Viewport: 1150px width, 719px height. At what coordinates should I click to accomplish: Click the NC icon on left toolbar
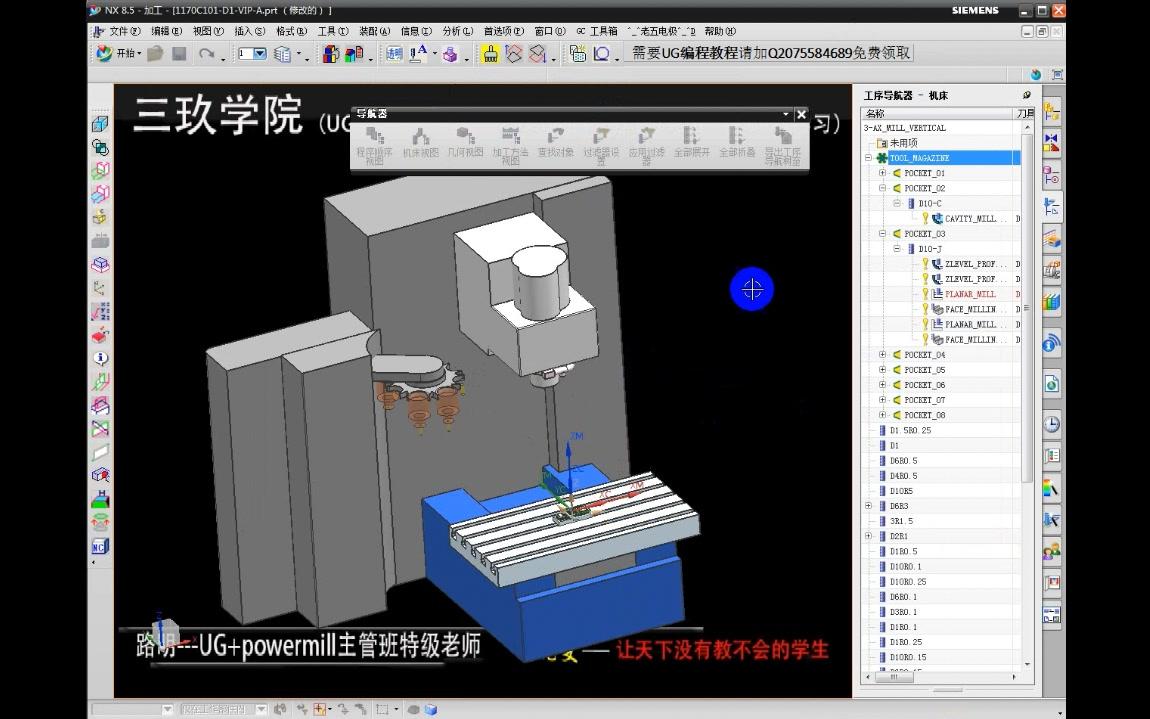100,547
